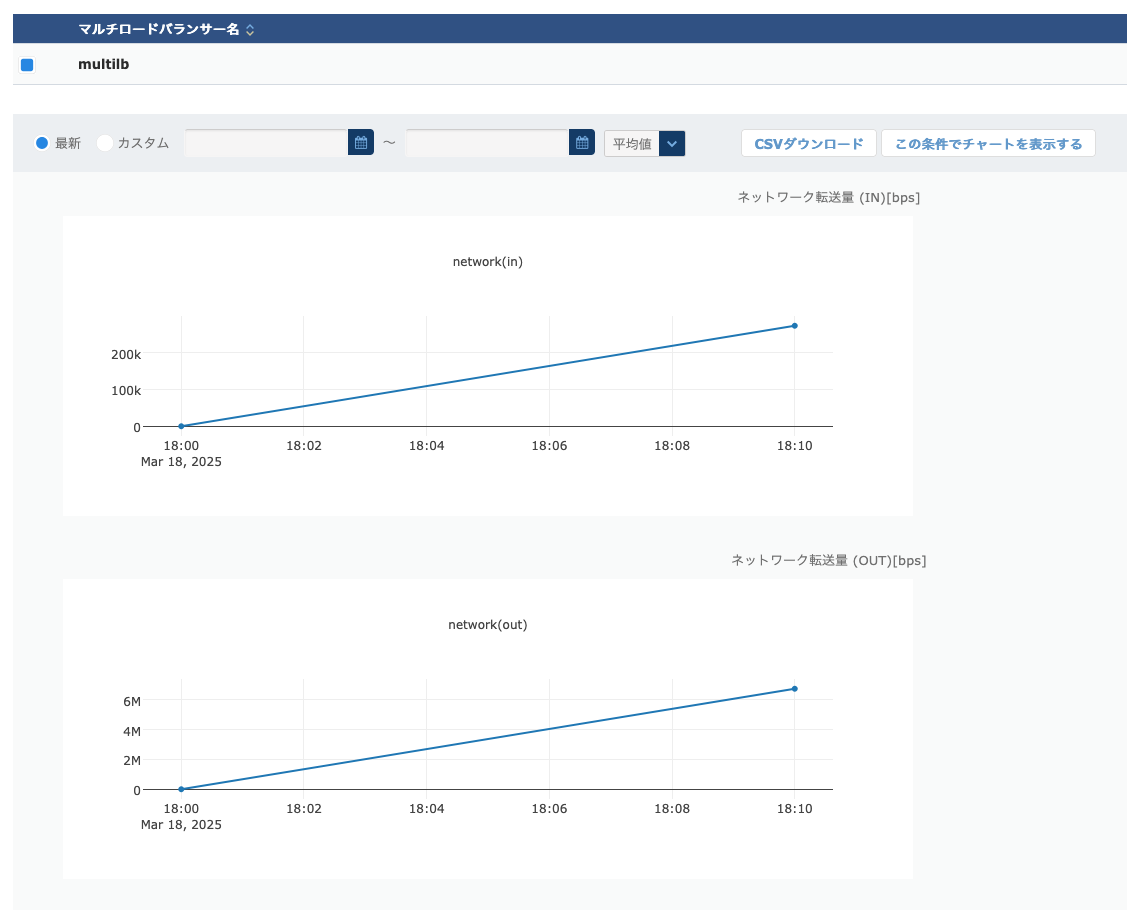Open the end date calendar picker
The height and width of the screenshot is (910, 1127).
click(581, 143)
